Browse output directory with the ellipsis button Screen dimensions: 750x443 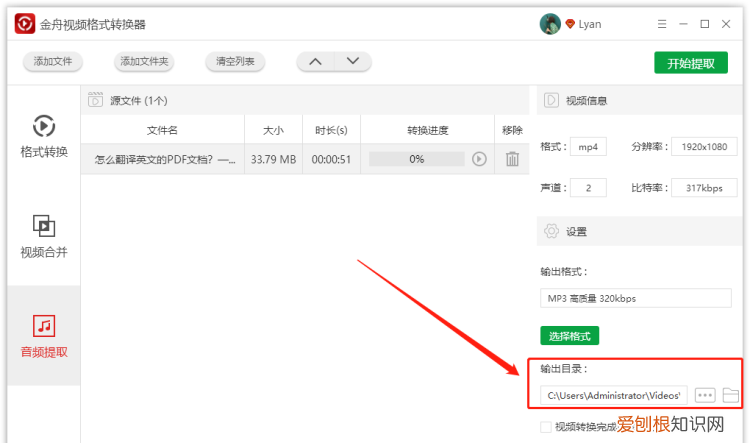click(x=705, y=395)
